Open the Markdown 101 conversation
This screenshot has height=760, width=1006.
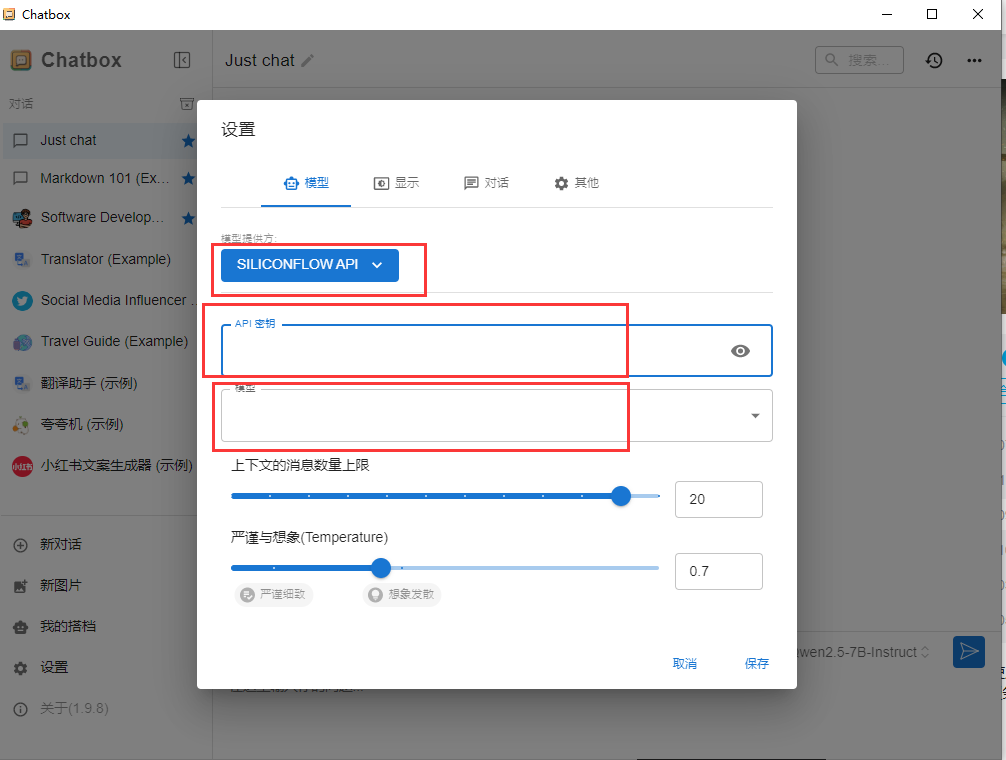[99, 178]
